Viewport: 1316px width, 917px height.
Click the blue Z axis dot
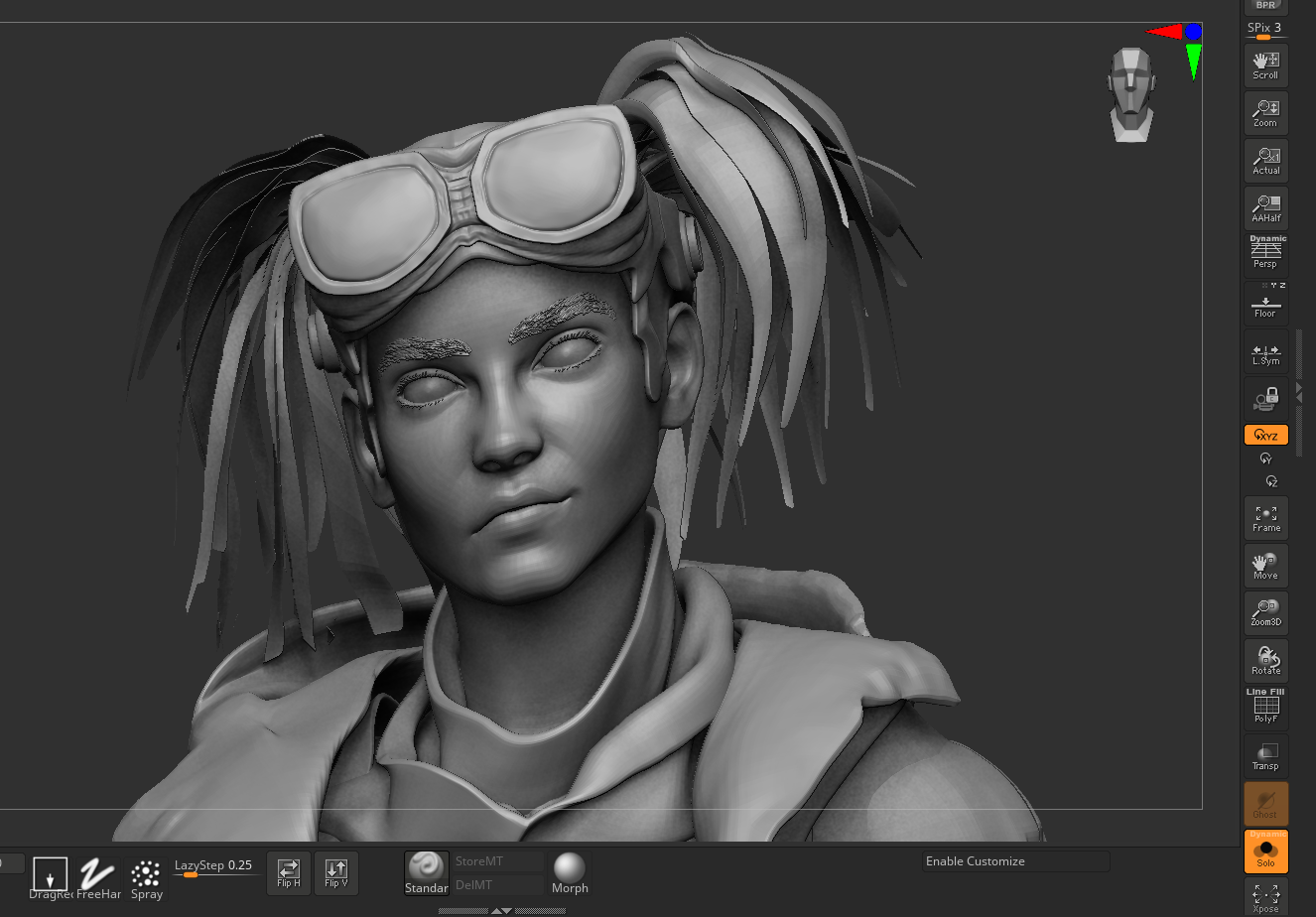(1193, 32)
